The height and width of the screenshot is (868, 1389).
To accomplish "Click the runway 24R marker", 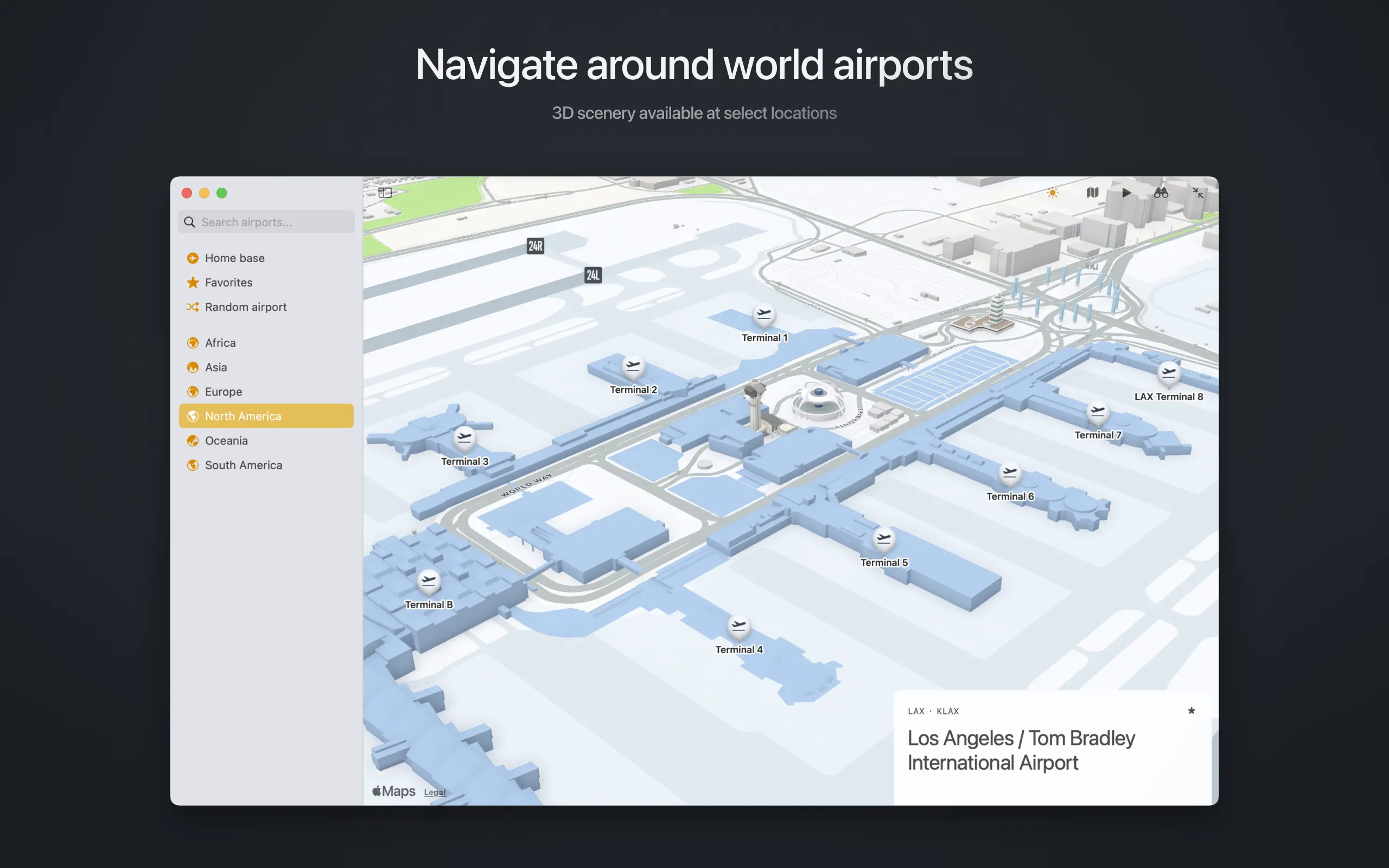I will 535,246.
